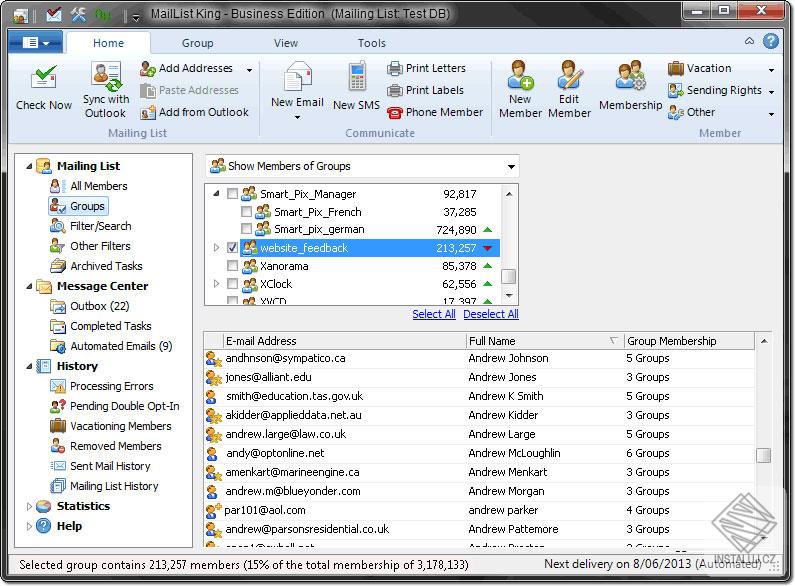The height and width of the screenshot is (586, 795).
Task: Open Vacation dropdown arrow
Action: (771, 70)
